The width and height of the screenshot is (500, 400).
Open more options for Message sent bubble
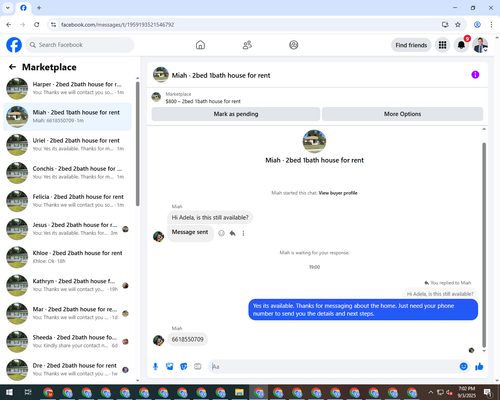click(x=243, y=233)
